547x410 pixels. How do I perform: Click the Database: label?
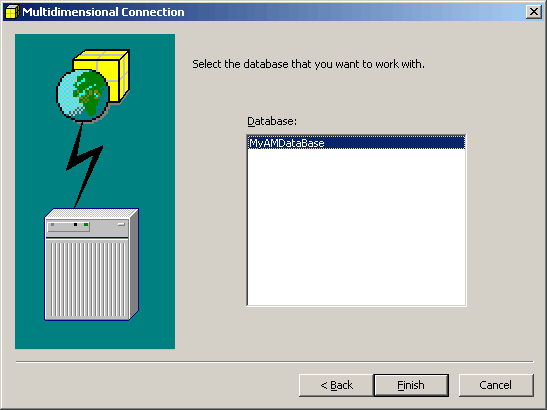[272, 121]
